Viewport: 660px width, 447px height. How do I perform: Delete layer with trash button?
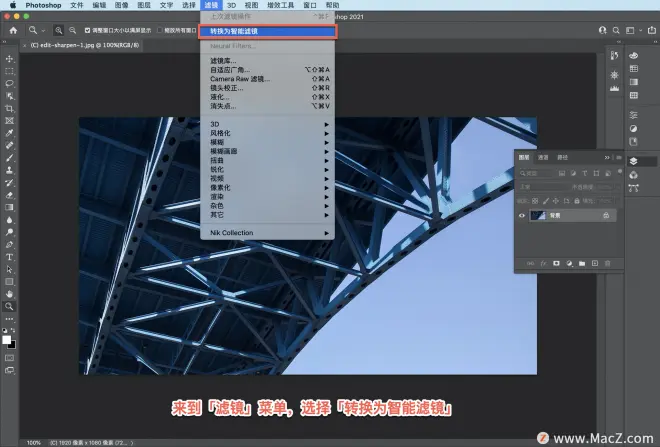point(607,263)
